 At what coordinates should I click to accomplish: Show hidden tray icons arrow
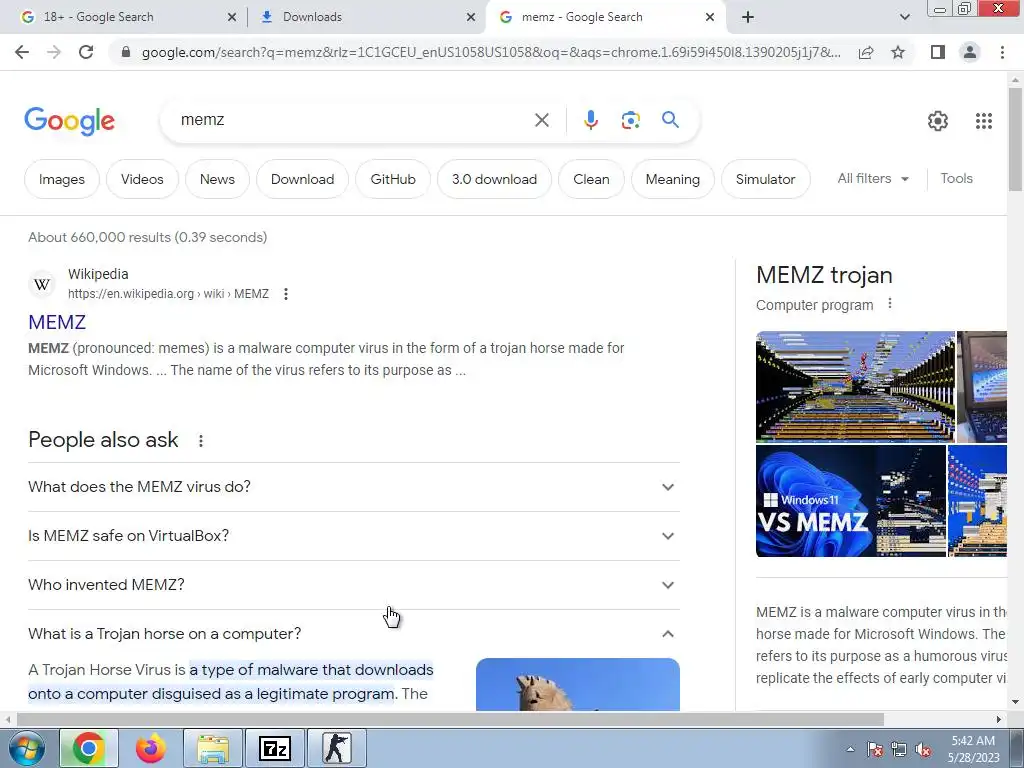[x=850, y=749]
